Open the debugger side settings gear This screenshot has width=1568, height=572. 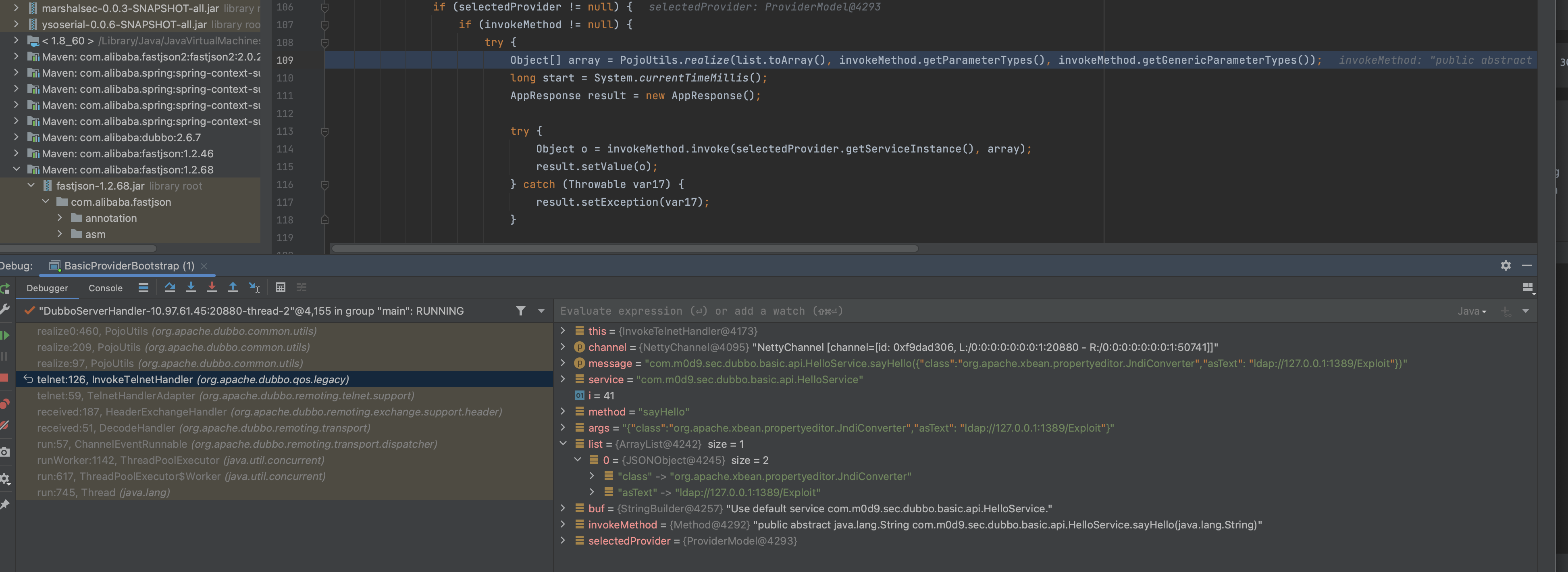pyautogui.click(x=5, y=479)
